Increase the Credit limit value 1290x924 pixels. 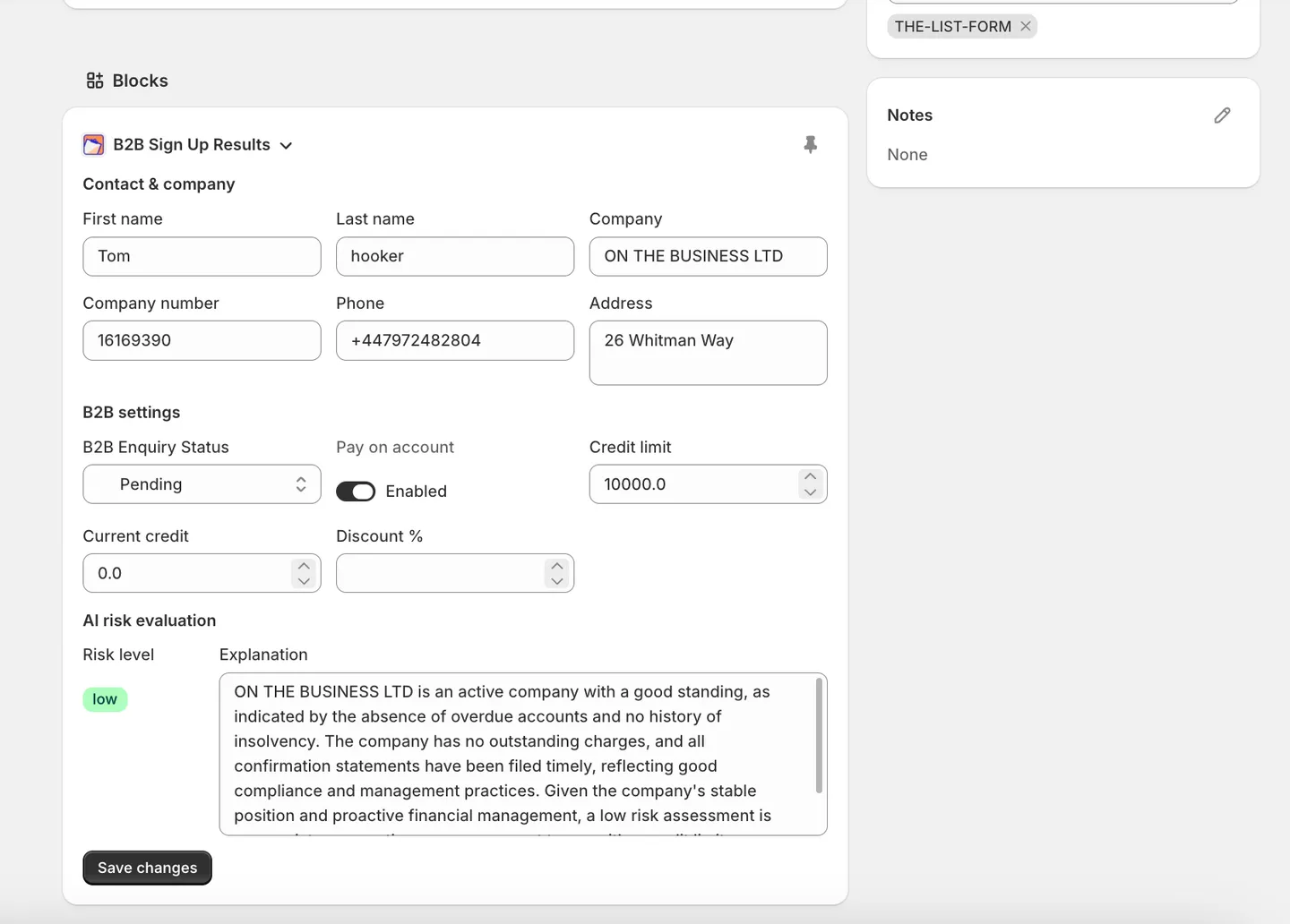pyautogui.click(x=811, y=476)
